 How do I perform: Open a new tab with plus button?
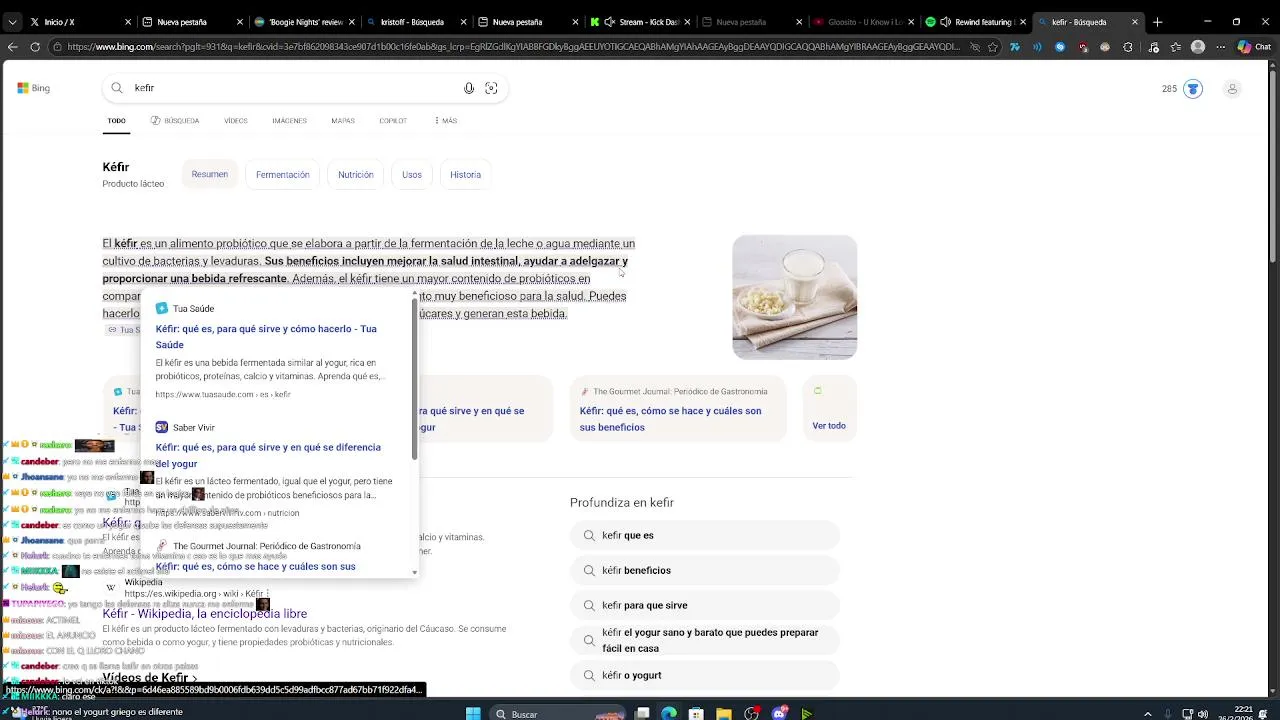point(1157,22)
